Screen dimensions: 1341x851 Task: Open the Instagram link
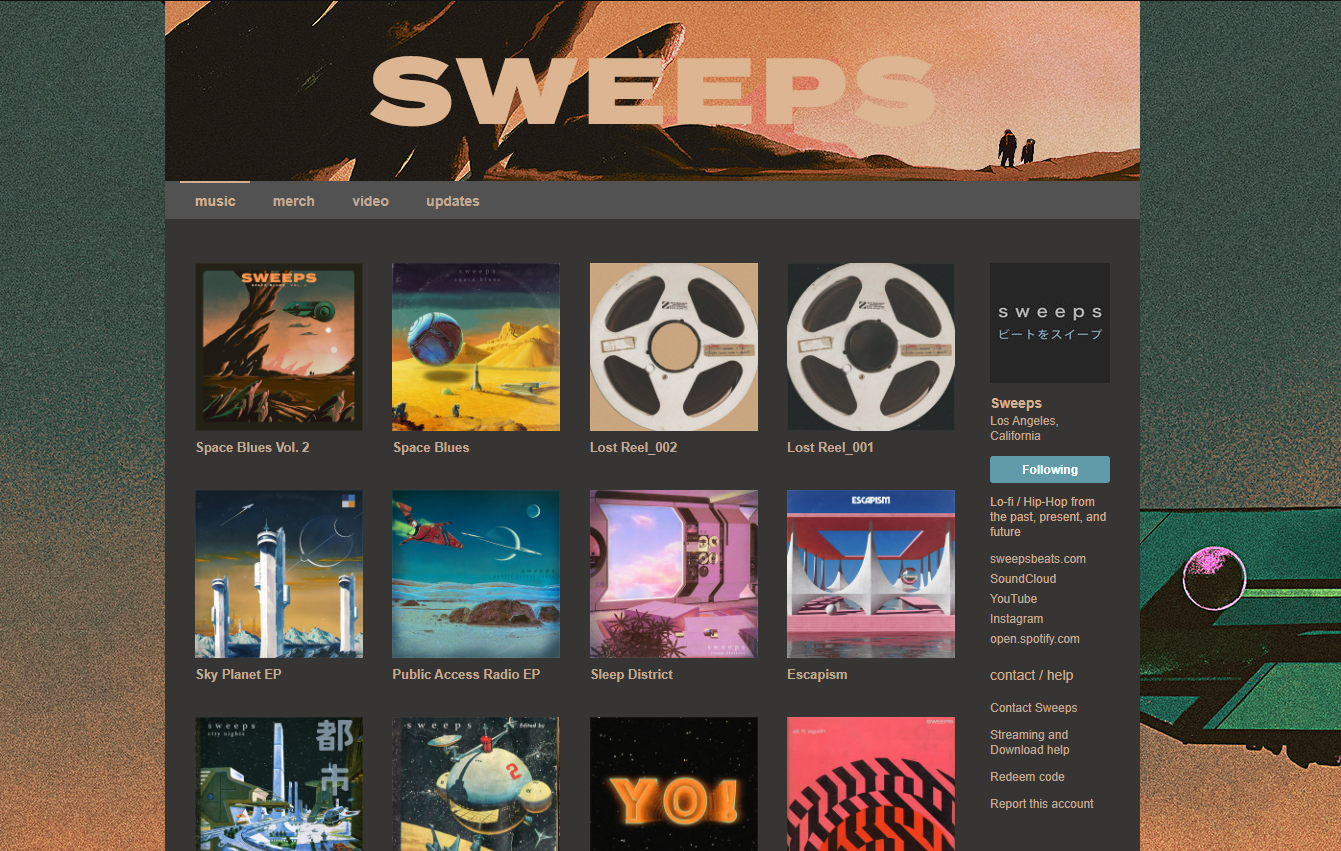point(1017,619)
